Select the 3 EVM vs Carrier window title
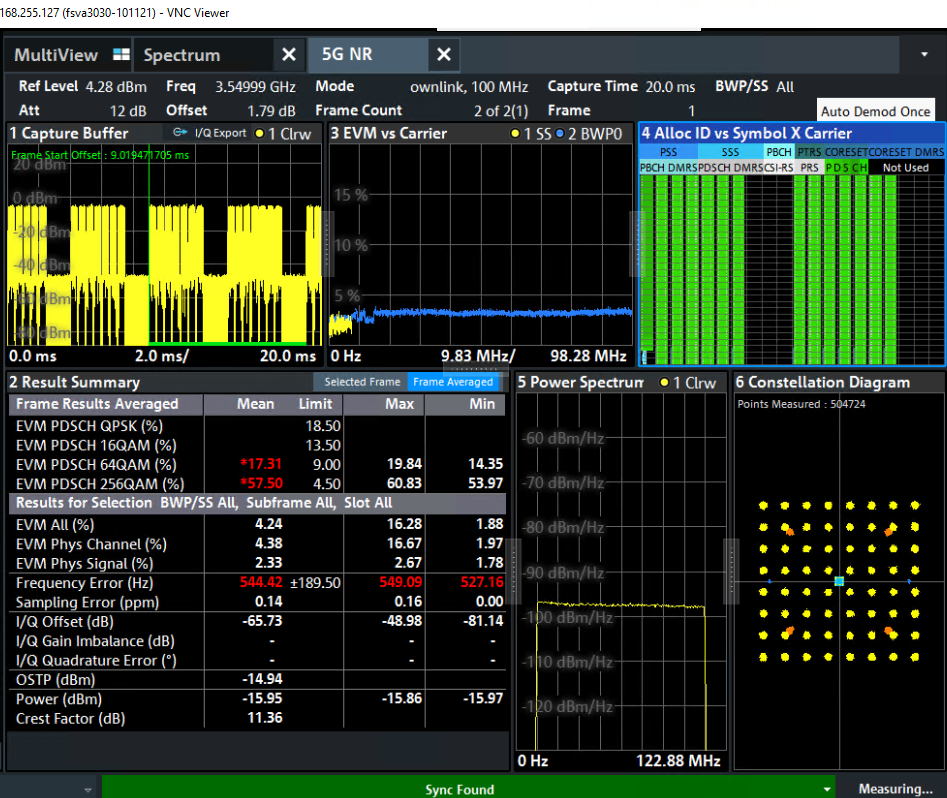 tap(388, 134)
